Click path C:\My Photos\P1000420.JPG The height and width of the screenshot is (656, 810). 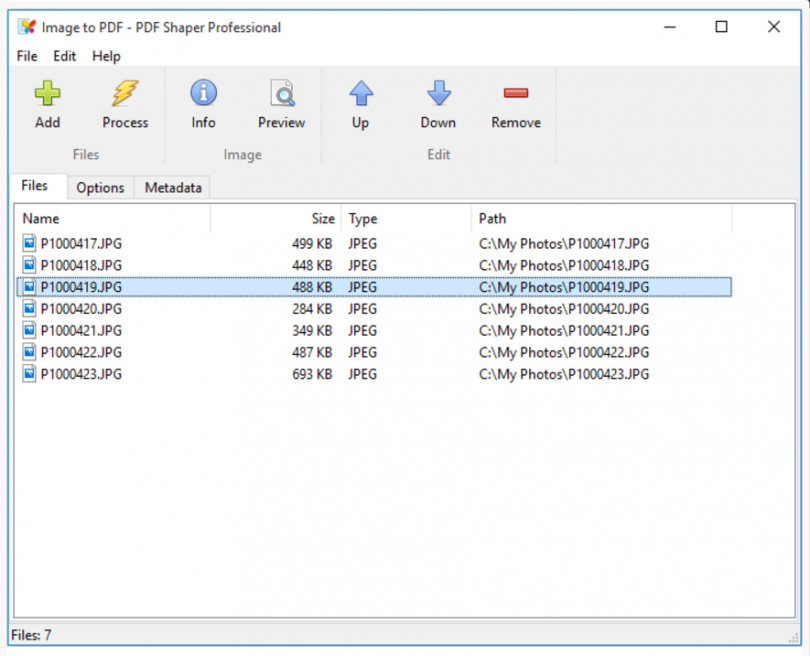coord(564,308)
